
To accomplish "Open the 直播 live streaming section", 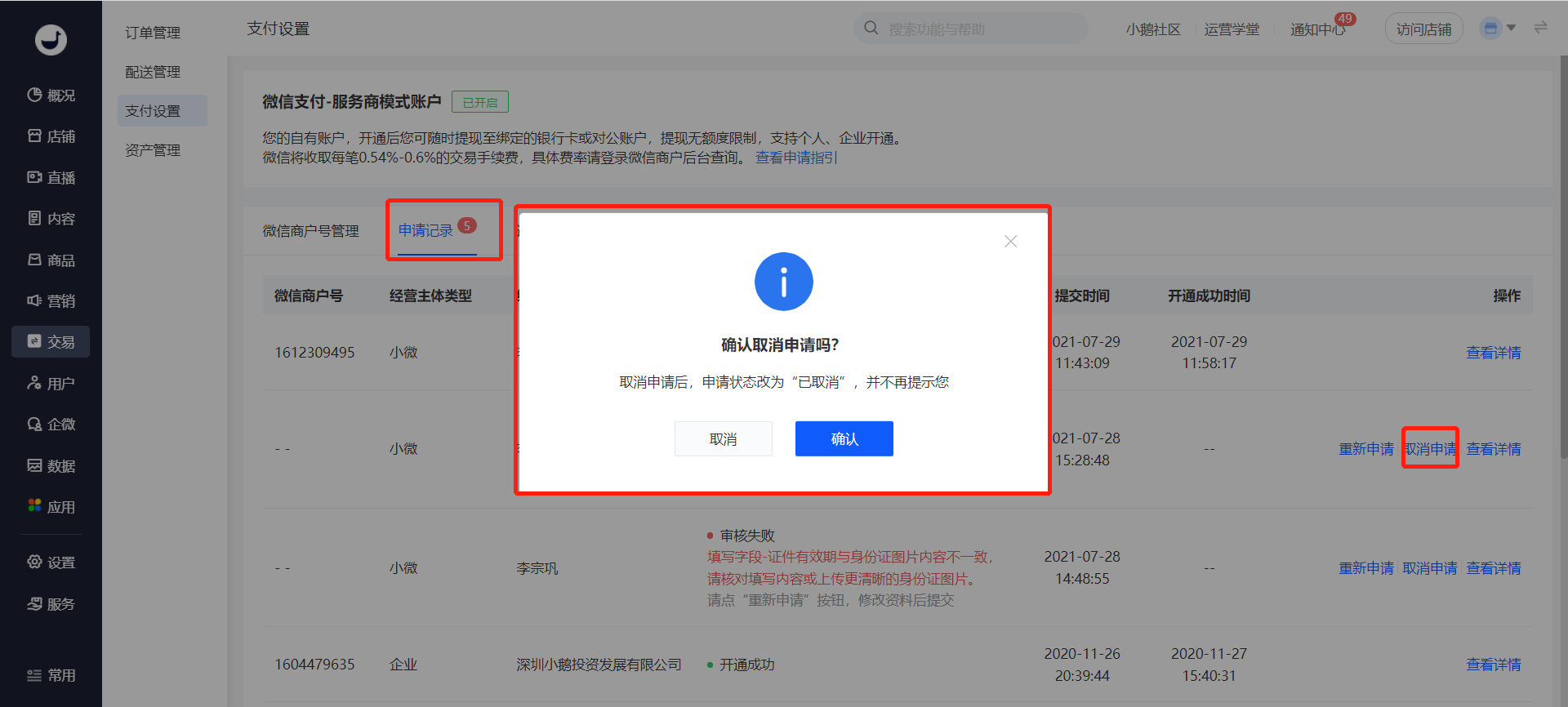I will click(51, 177).
